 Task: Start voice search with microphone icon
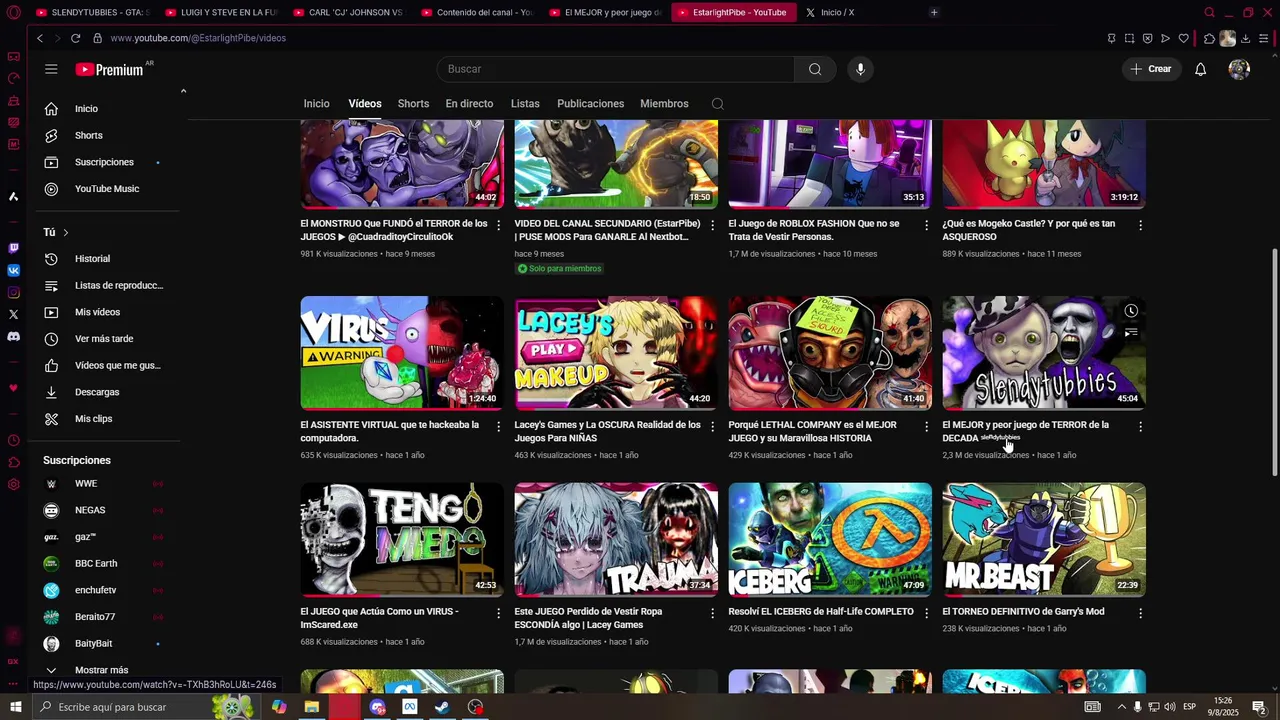pyautogui.click(x=860, y=69)
